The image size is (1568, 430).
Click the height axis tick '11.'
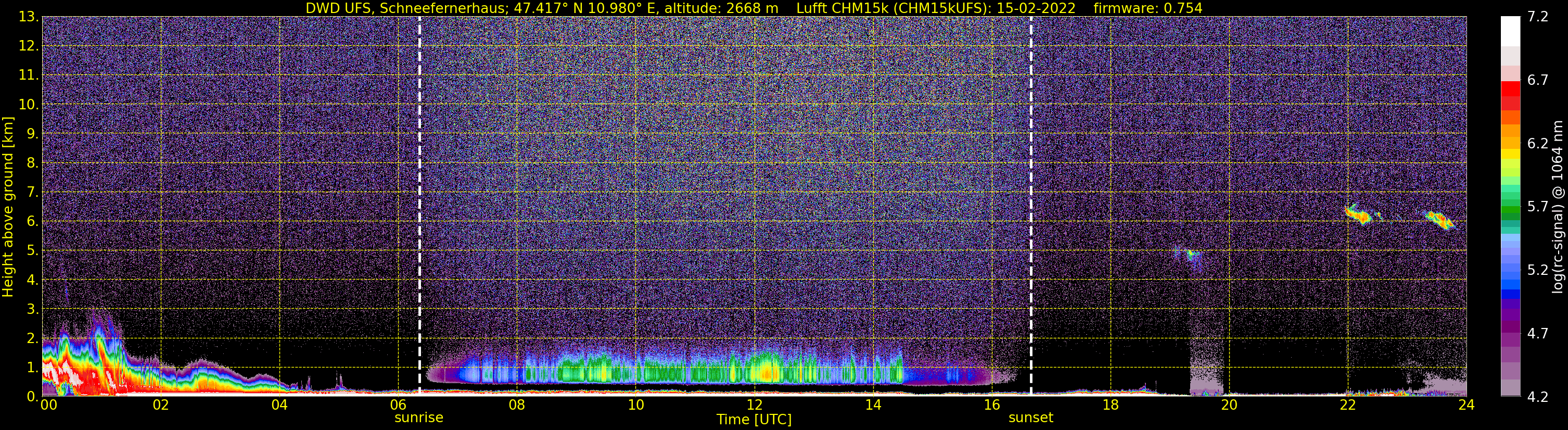(28, 75)
